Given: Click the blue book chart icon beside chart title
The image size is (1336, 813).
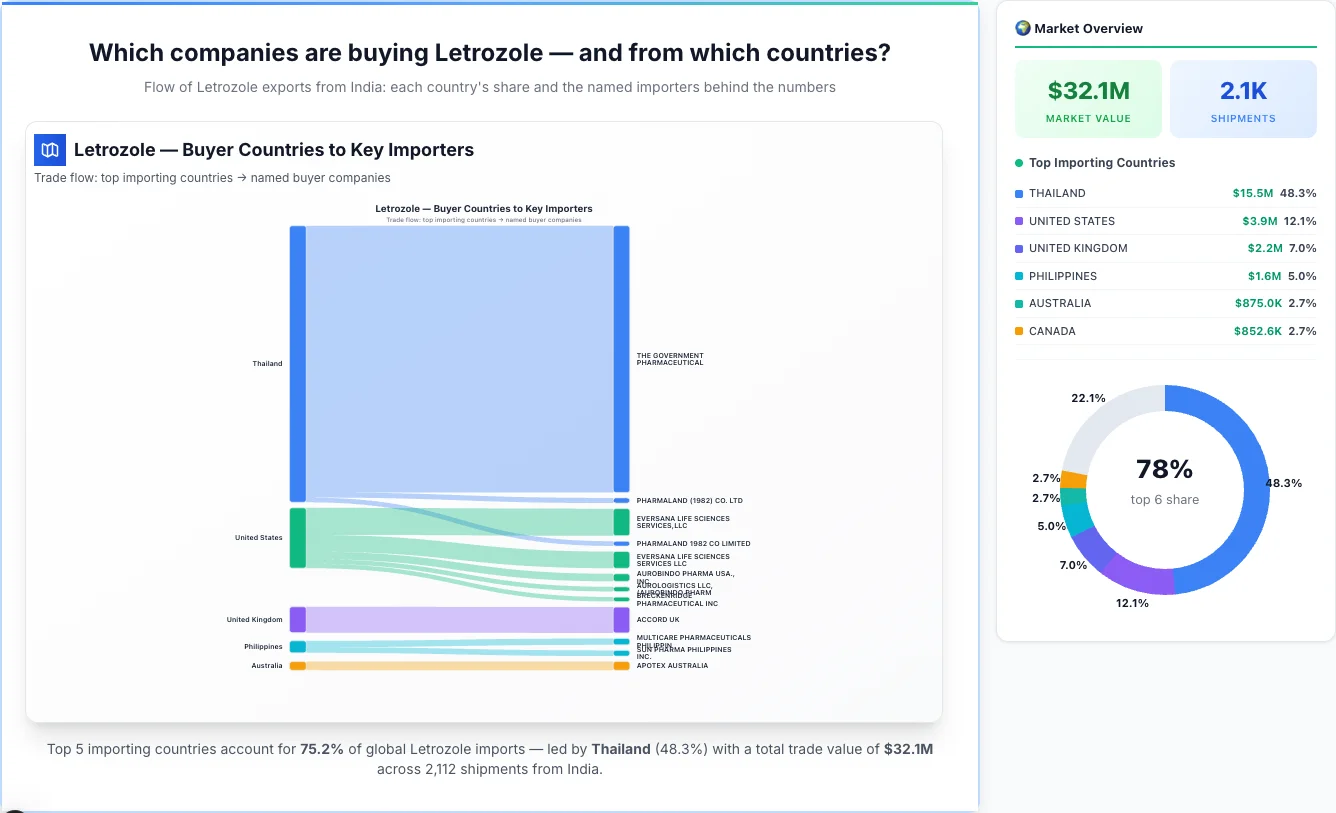Looking at the screenshot, I should point(49,149).
